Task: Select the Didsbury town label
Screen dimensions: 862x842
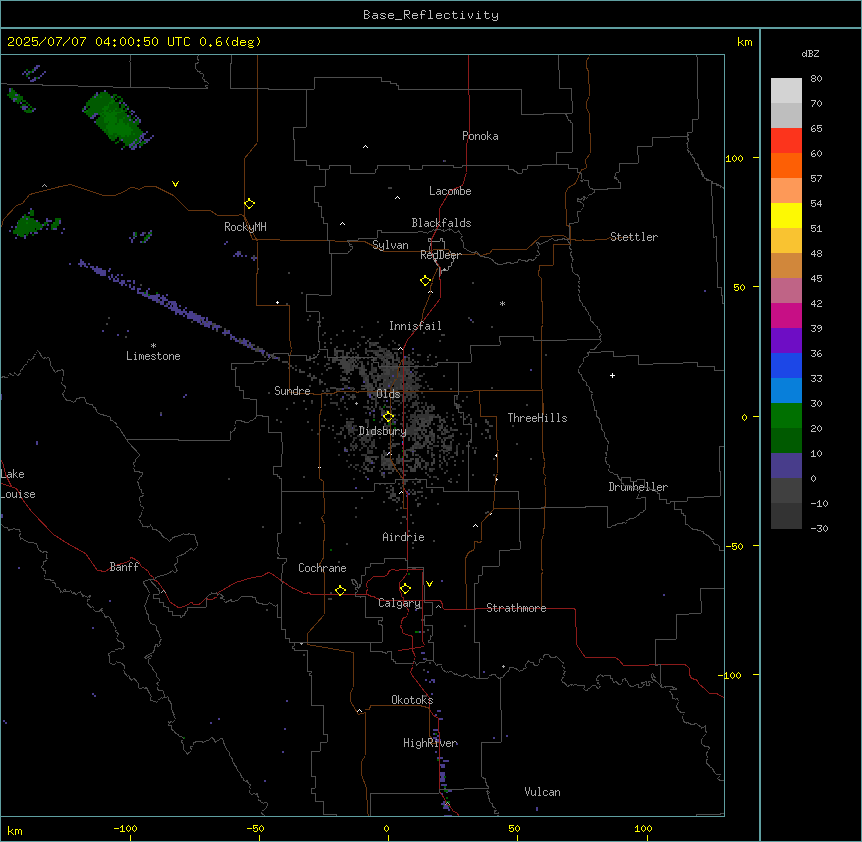Action: 383,431
